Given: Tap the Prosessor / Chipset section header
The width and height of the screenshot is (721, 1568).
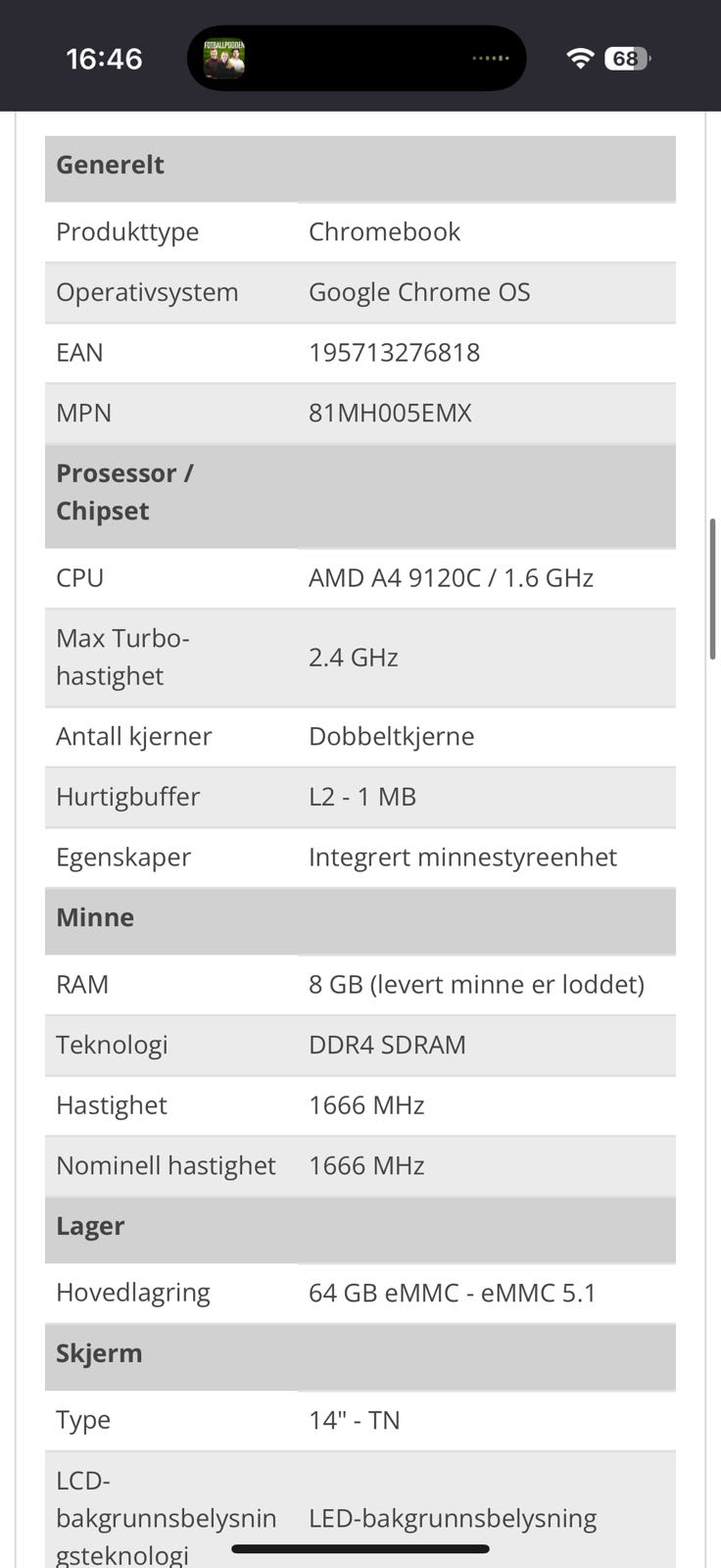Looking at the screenshot, I should click(x=124, y=492).
